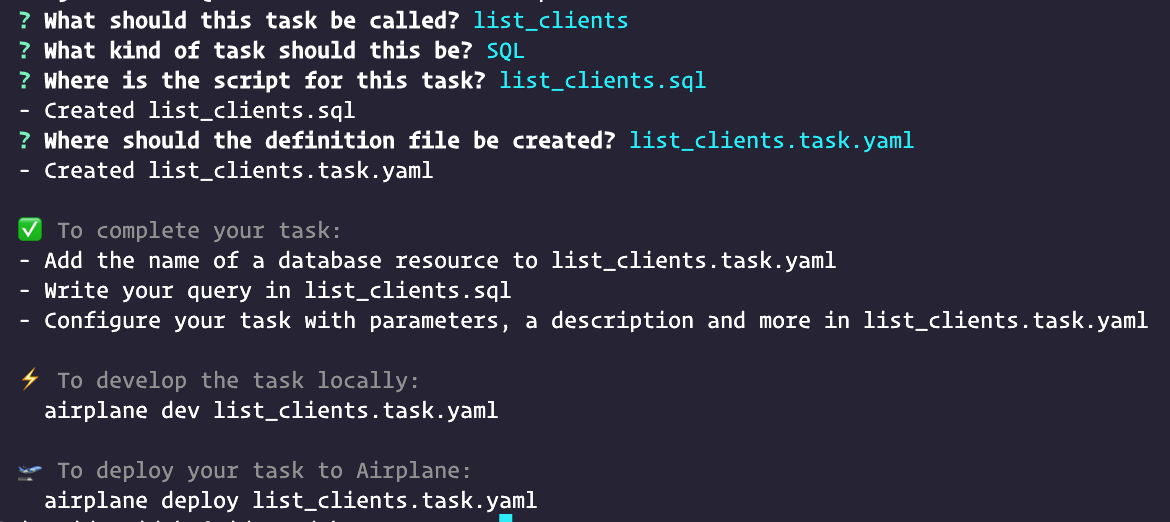
Task: Click the 'Created list_clients.sql' output line
Action: [x=187, y=110]
